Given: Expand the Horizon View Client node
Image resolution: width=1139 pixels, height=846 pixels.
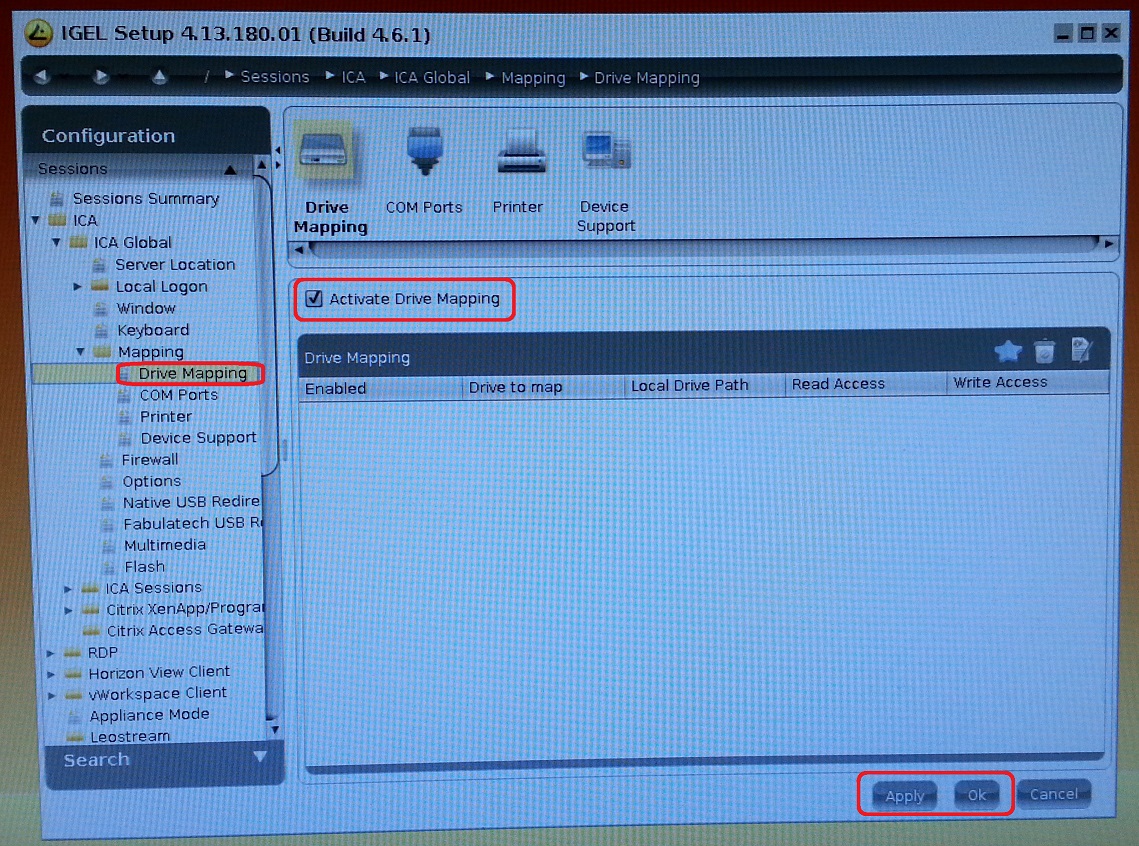Looking at the screenshot, I should click(x=51, y=674).
